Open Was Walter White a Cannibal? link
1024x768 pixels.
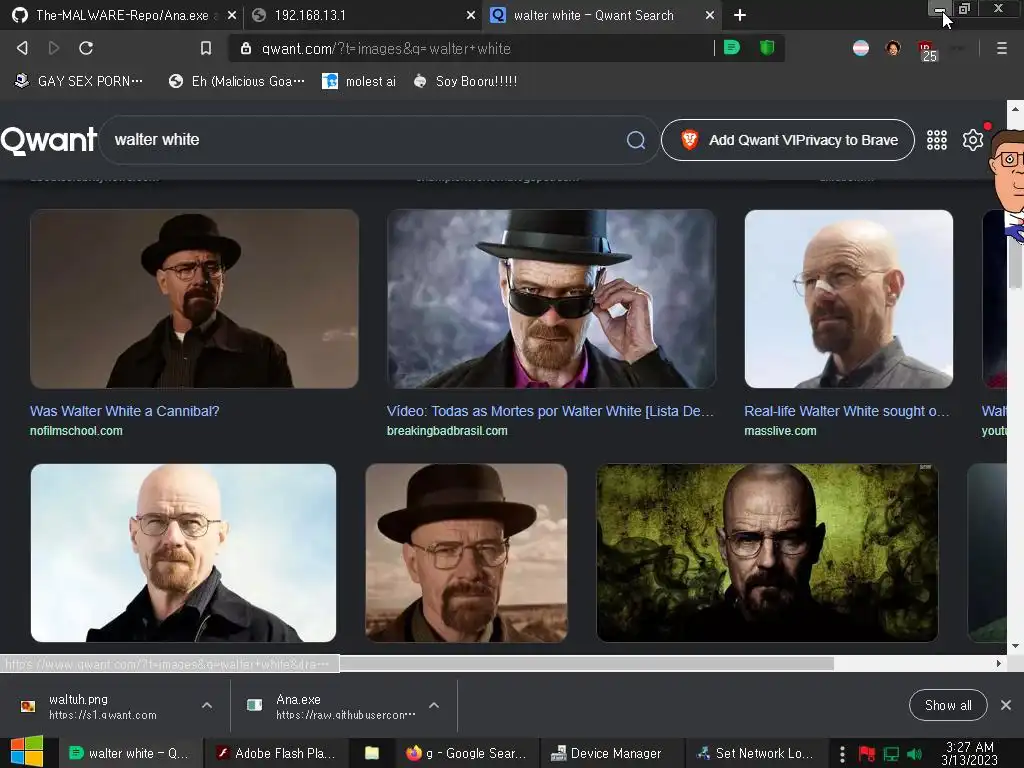coord(125,411)
